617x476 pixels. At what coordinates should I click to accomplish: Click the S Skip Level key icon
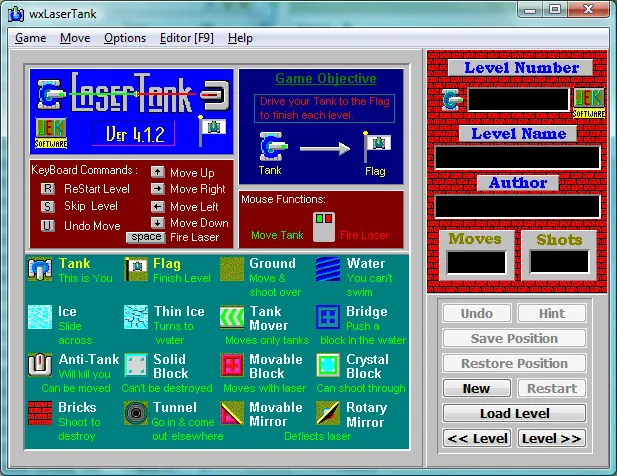pos(47,206)
